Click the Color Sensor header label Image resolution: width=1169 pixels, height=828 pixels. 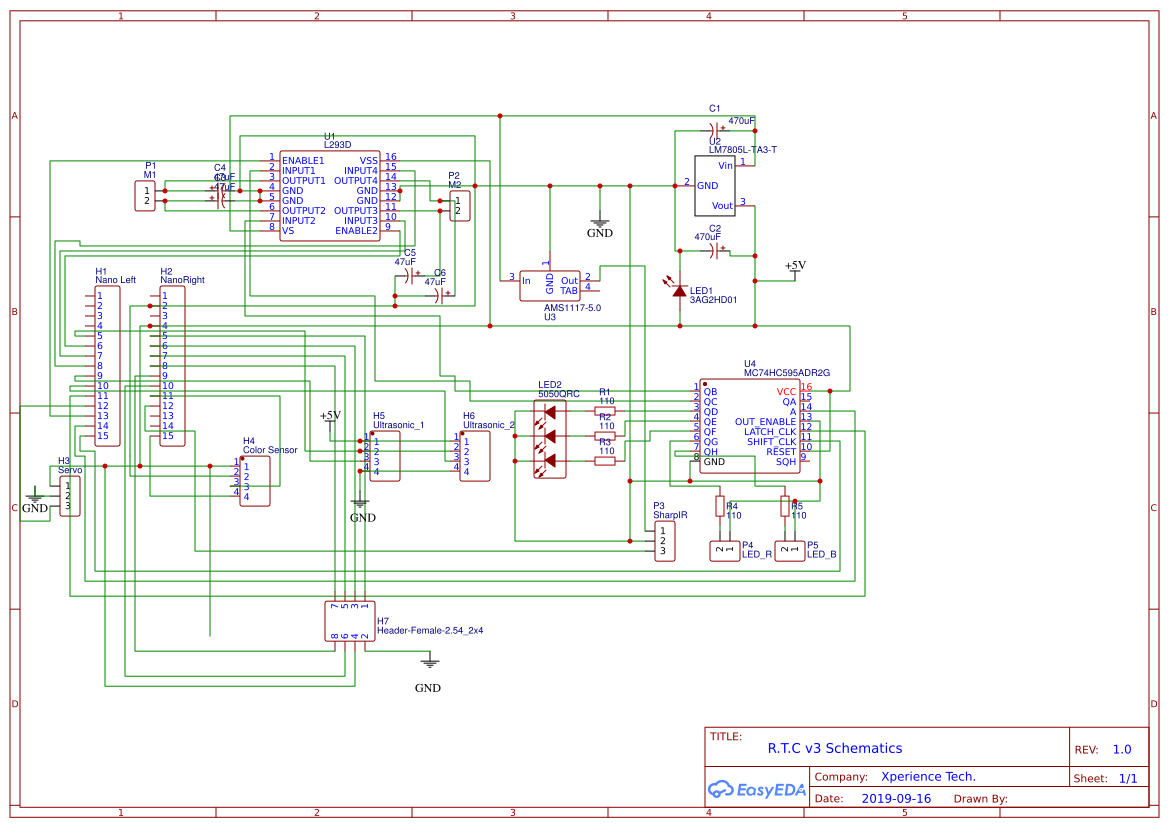coord(270,450)
